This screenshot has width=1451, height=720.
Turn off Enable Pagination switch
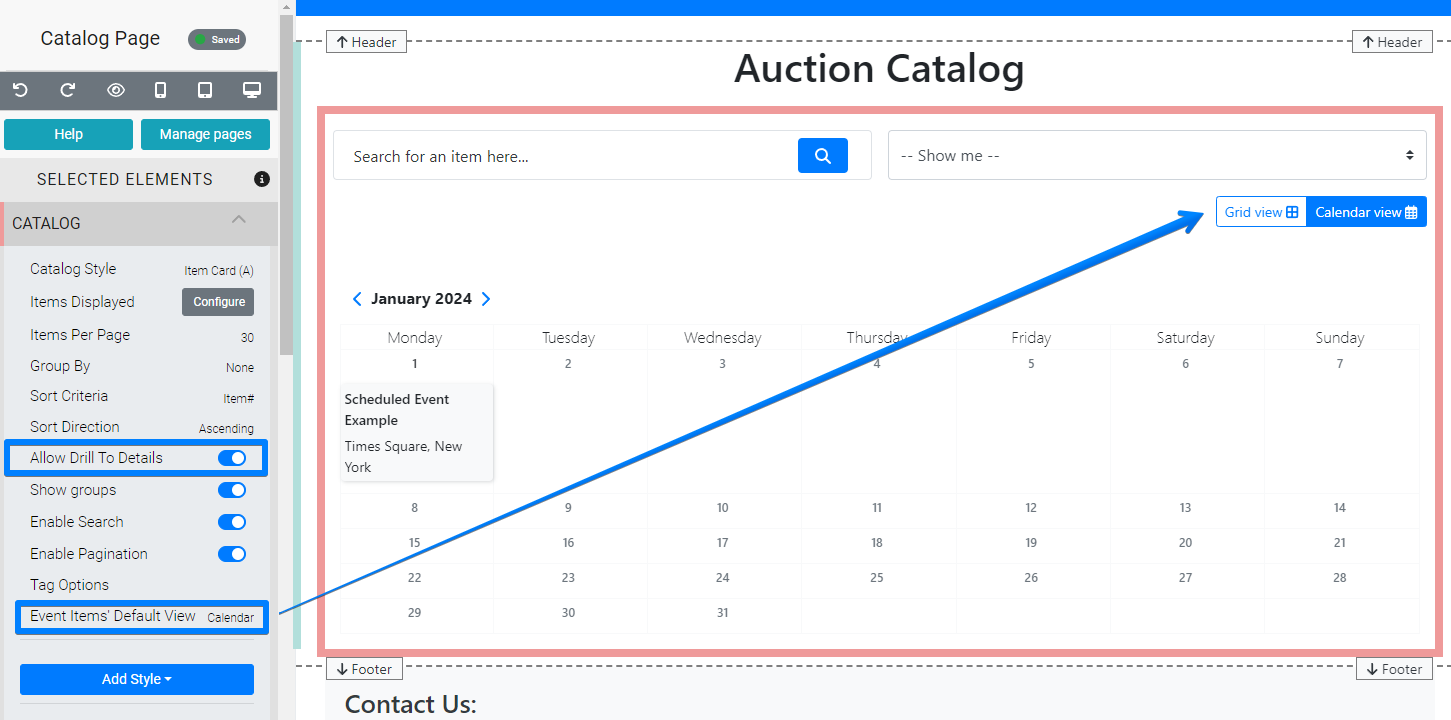(x=232, y=554)
